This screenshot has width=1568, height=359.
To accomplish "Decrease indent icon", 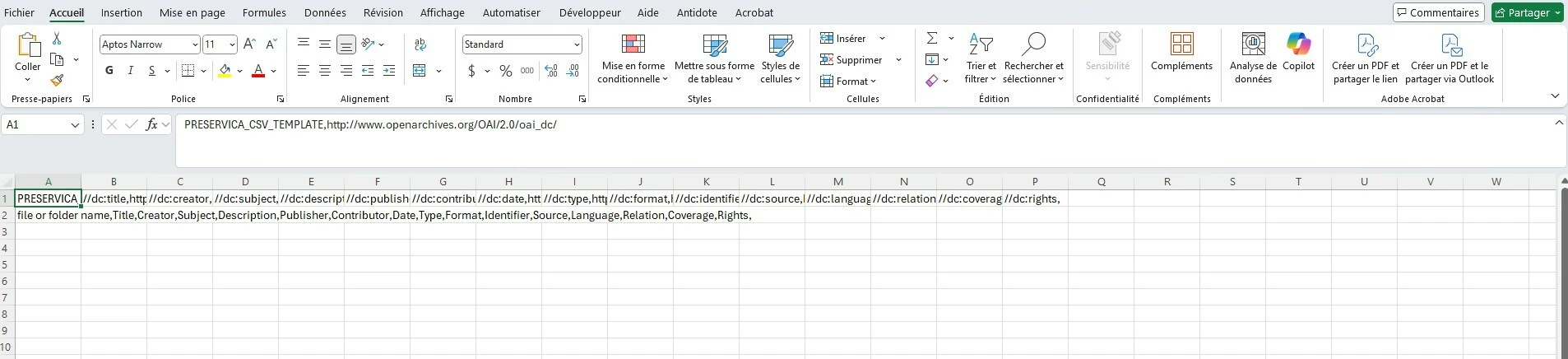I will pos(368,71).
